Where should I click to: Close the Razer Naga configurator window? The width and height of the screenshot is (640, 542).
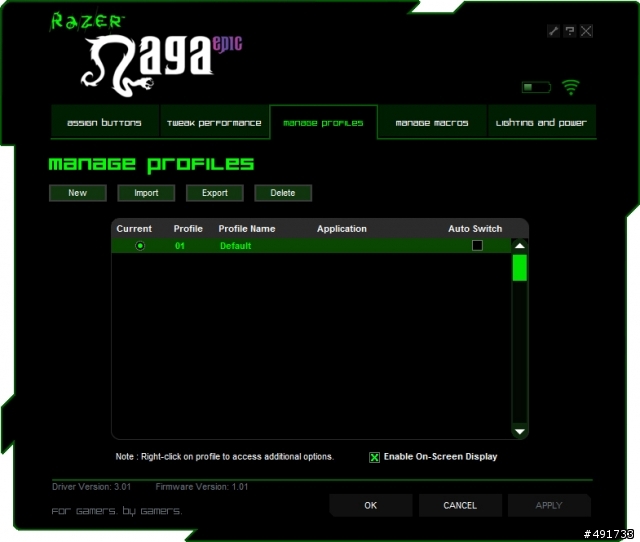[587, 31]
